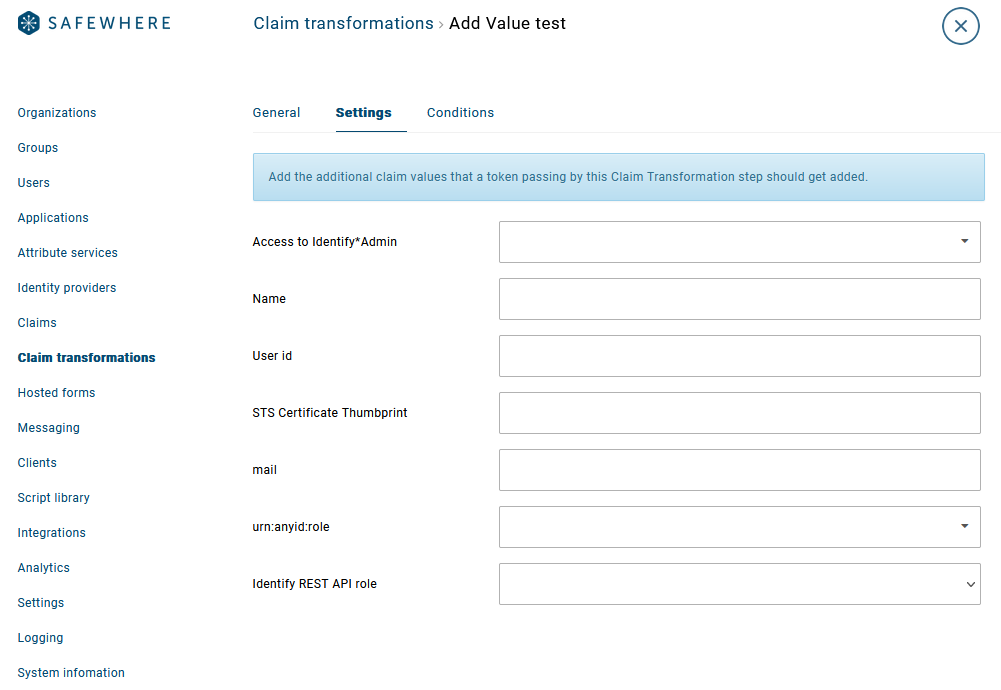This screenshot has height=690, width=1001.
Task: Close the Add Value test page
Action: [960, 26]
